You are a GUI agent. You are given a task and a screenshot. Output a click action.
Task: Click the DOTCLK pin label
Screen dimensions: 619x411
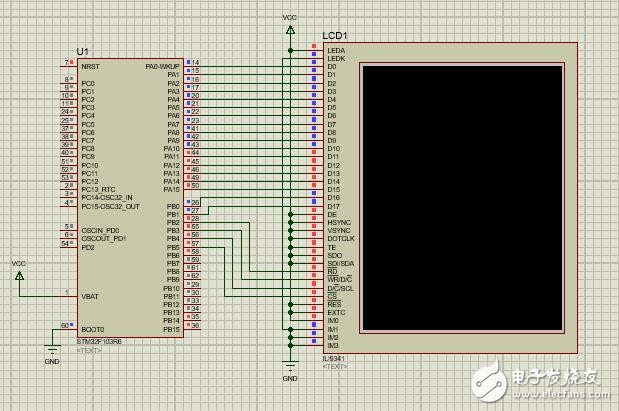click(x=341, y=238)
